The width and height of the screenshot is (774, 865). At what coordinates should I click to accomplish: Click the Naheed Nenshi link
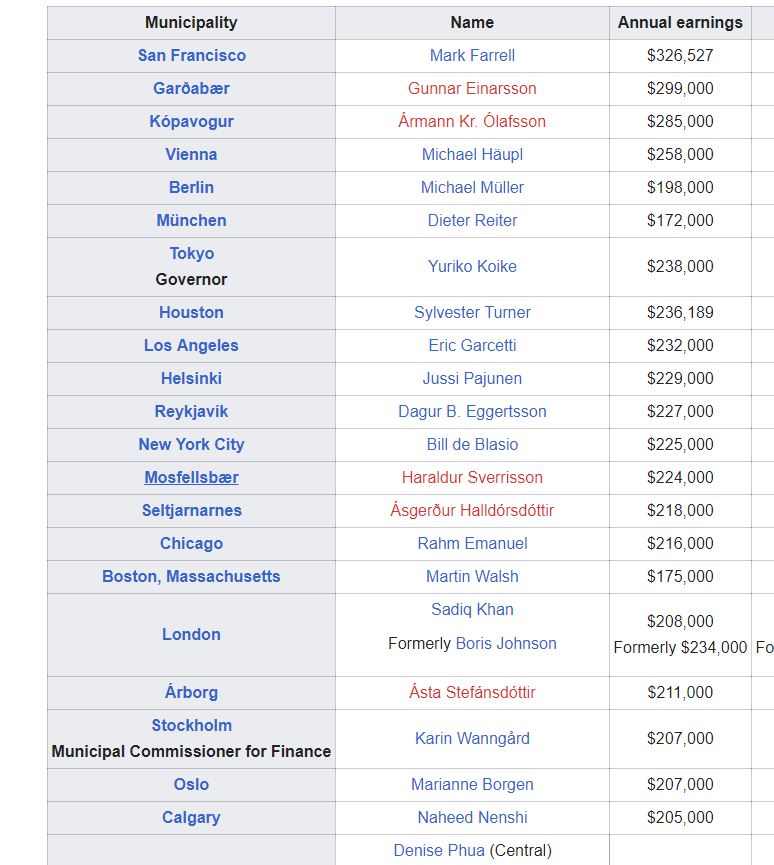pos(472,817)
